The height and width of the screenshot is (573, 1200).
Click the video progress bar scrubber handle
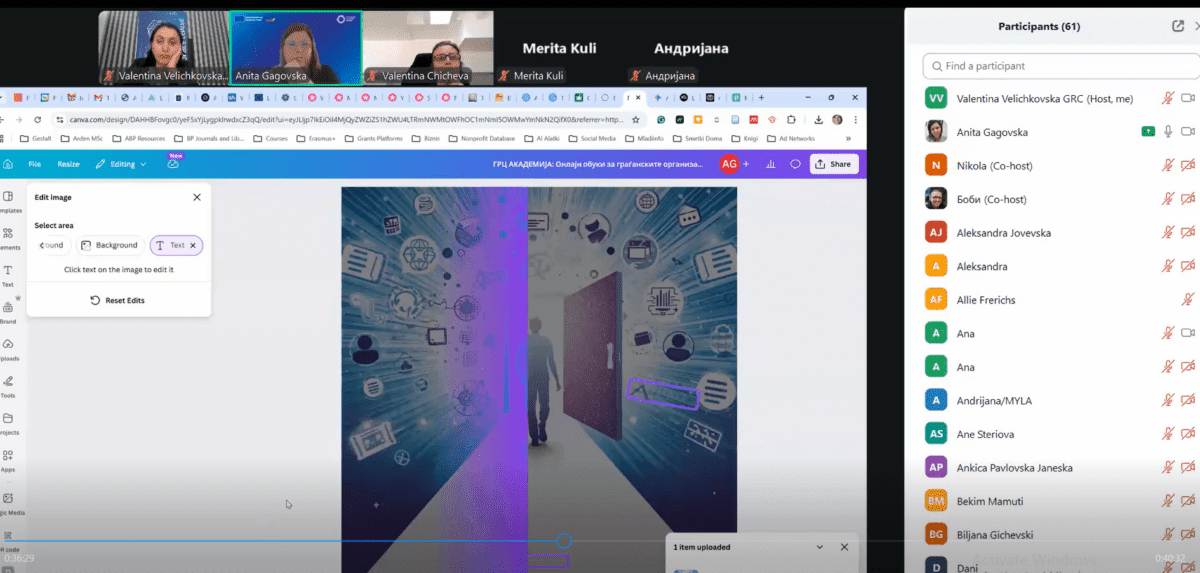point(564,540)
